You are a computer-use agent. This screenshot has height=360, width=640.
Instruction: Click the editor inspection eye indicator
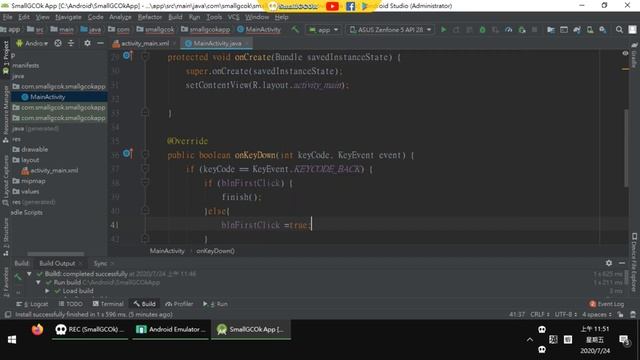click(625, 53)
